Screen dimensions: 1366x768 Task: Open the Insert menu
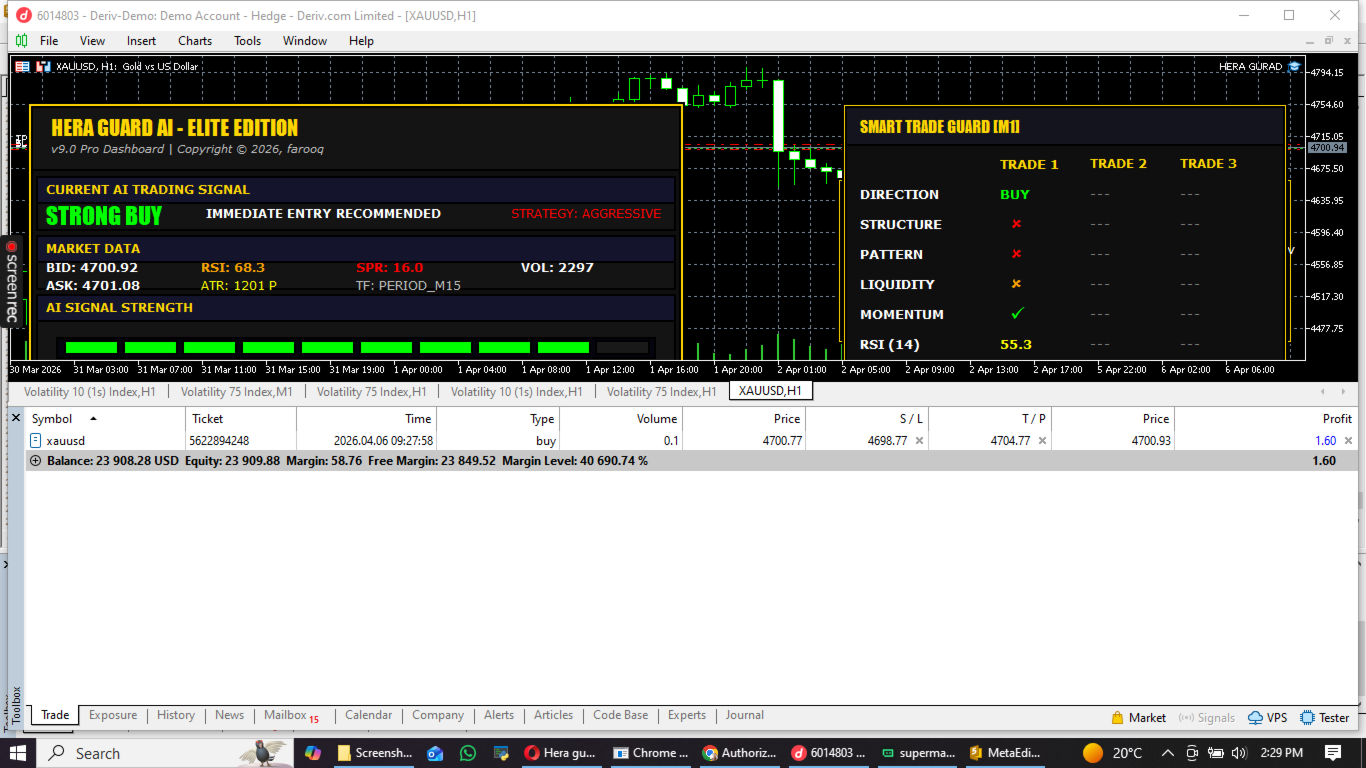(x=141, y=41)
